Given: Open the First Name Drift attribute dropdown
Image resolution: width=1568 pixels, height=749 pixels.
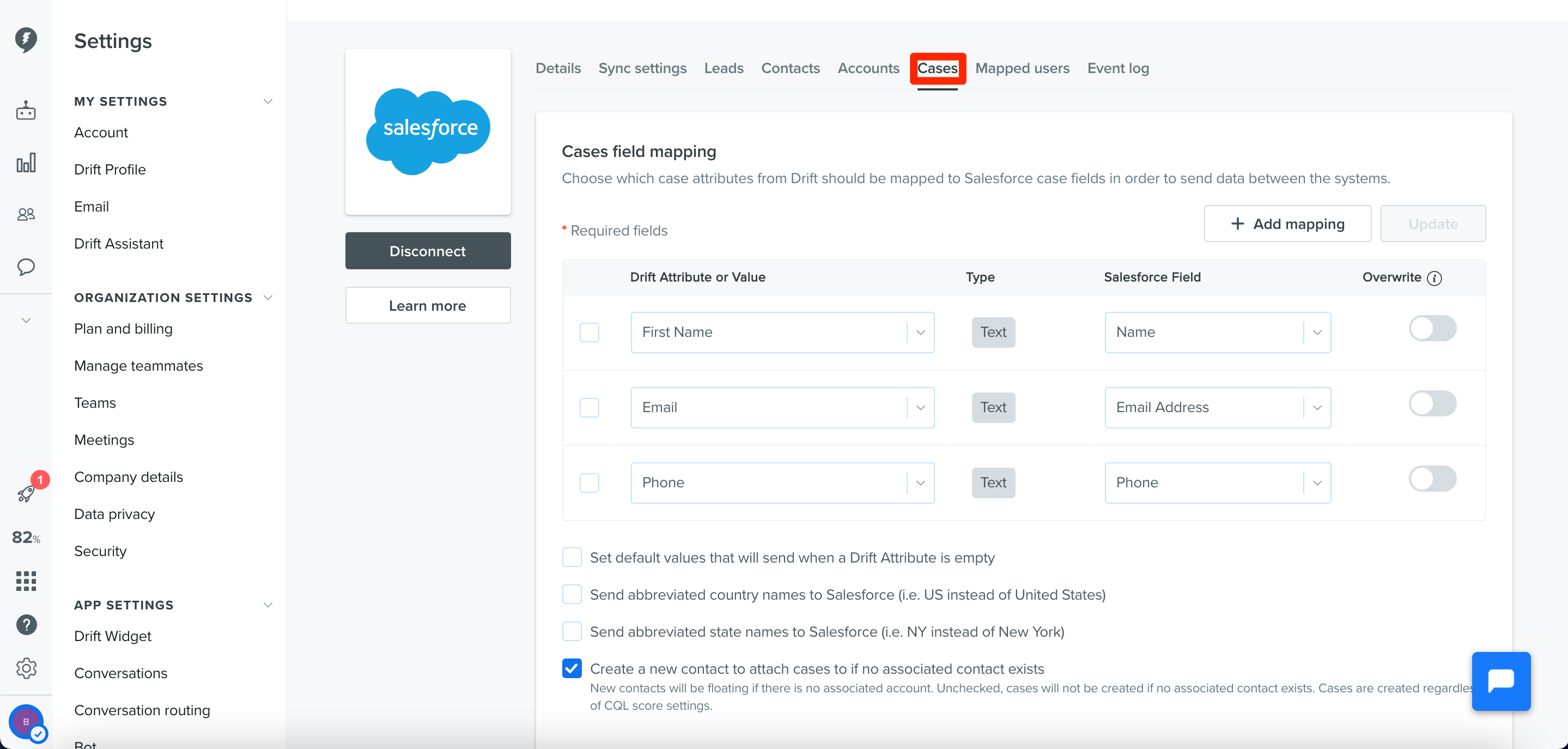Looking at the screenshot, I should tap(782, 333).
